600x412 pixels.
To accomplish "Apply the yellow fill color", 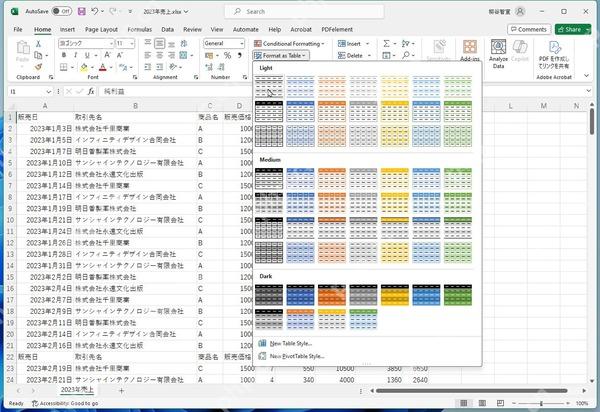I will pyautogui.click(x=84, y=67).
